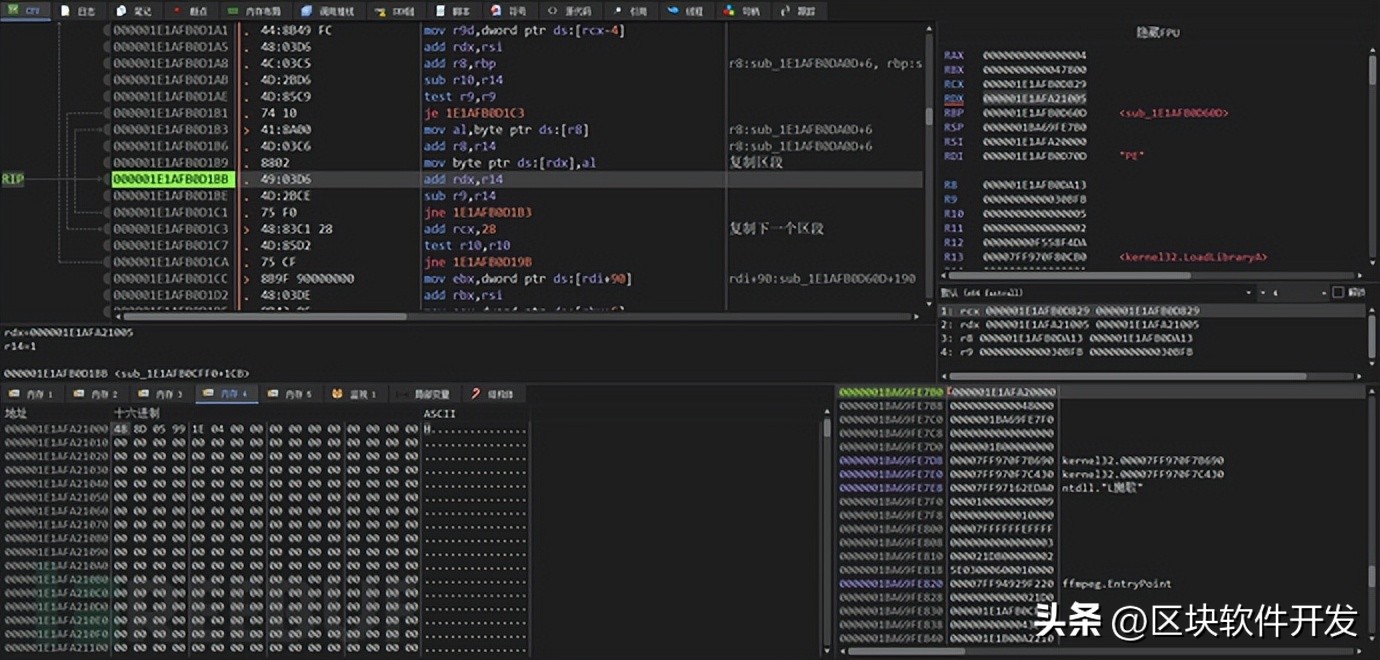The width and height of the screenshot is (1380, 660).
Task: Enable the 锁定 checkbox near argument count
Action: coord(1338,292)
